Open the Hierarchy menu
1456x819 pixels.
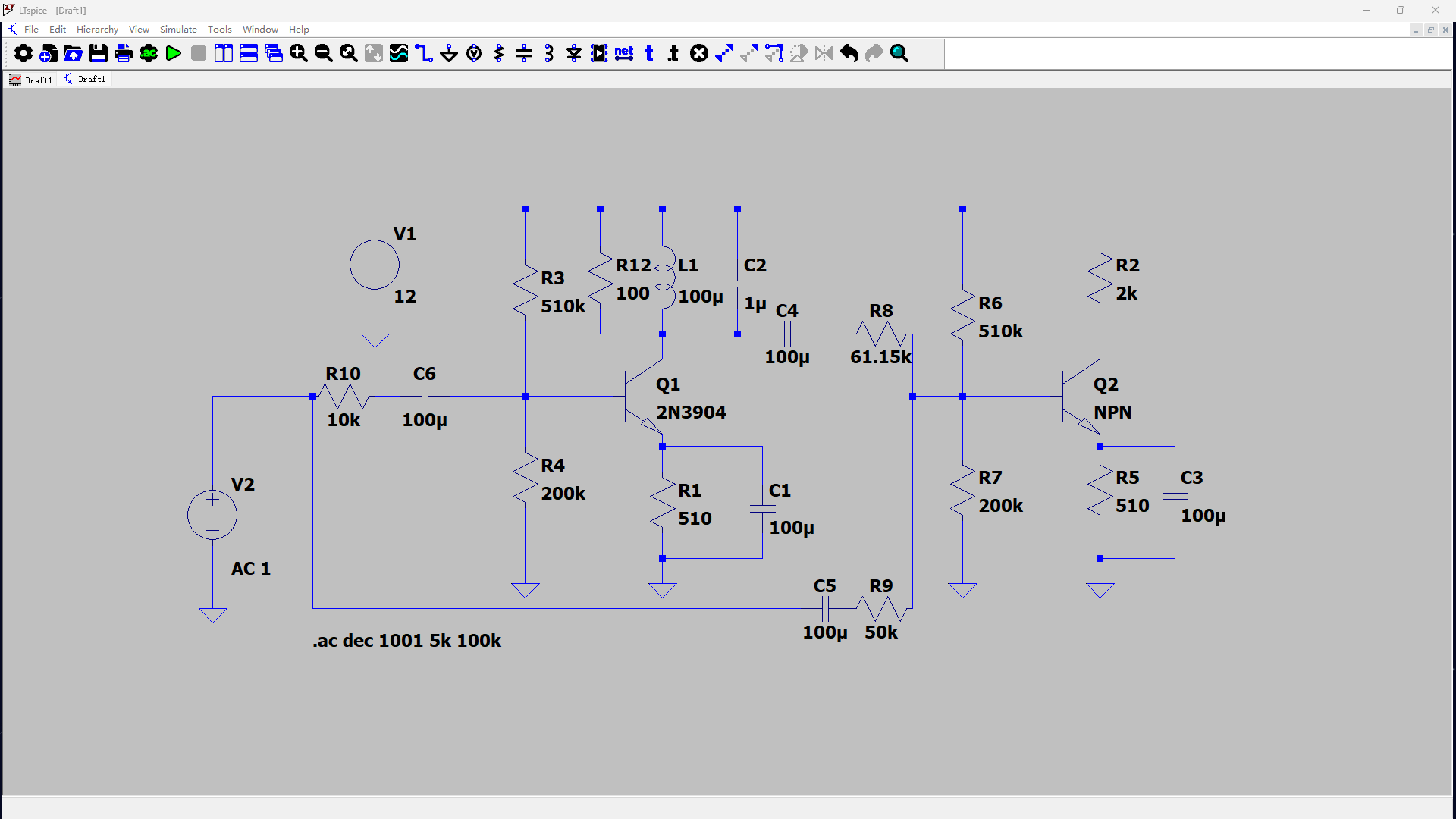click(x=97, y=29)
